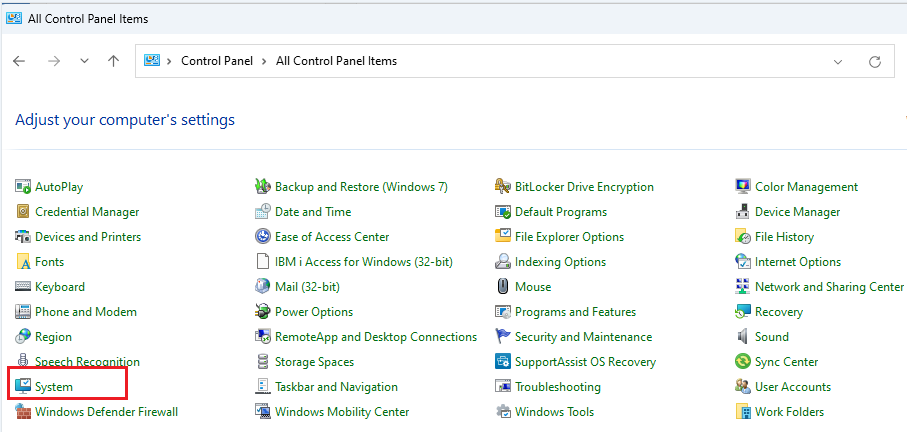Viewport: 907px width, 432px height.
Task: Click the User Accounts icon
Action: [743, 386]
